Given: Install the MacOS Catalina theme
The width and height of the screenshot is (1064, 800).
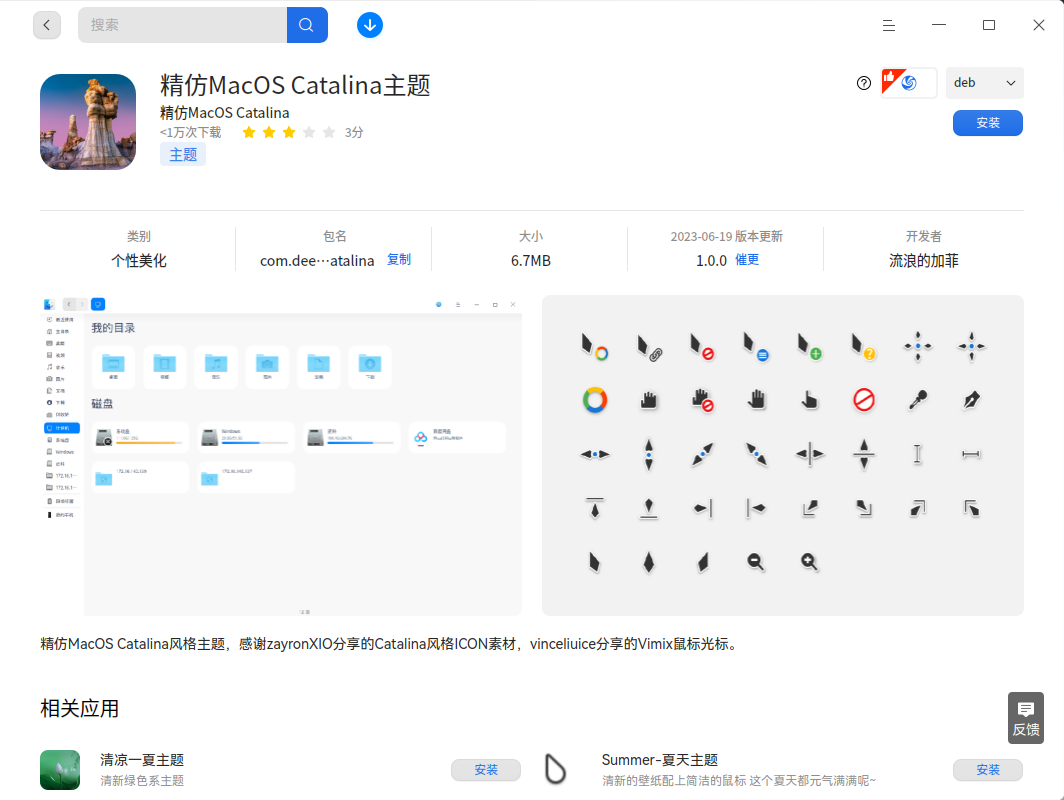Looking at the screenshot, I should [x=987, y=123].
